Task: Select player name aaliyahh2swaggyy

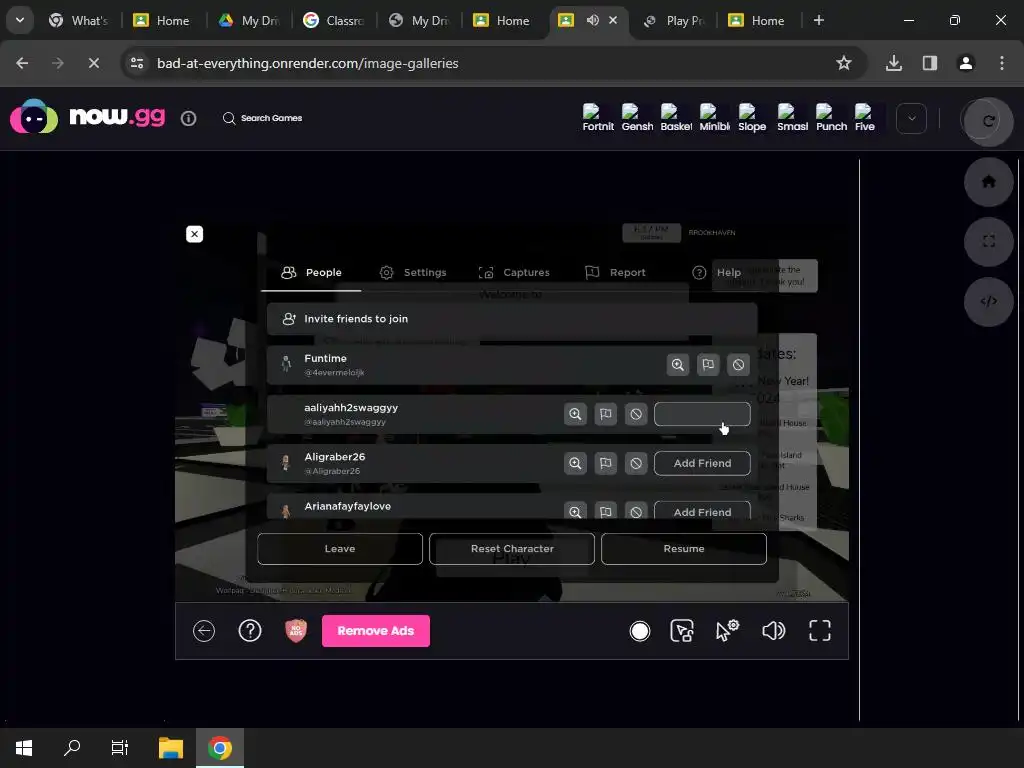Action: (351, 408)
